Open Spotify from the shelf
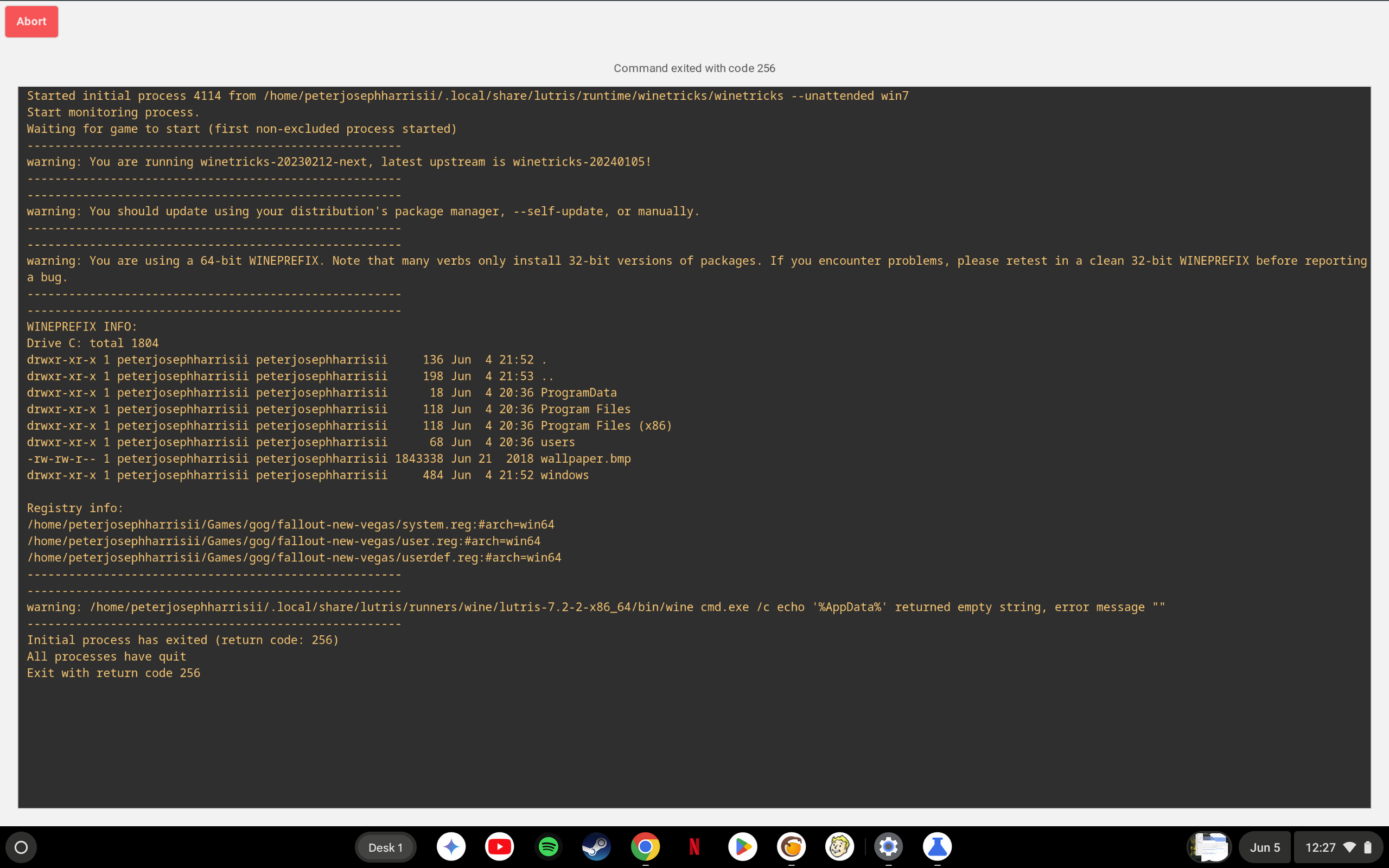The width and height of the screenshot is (1389, 868). [x=548, y=847]
